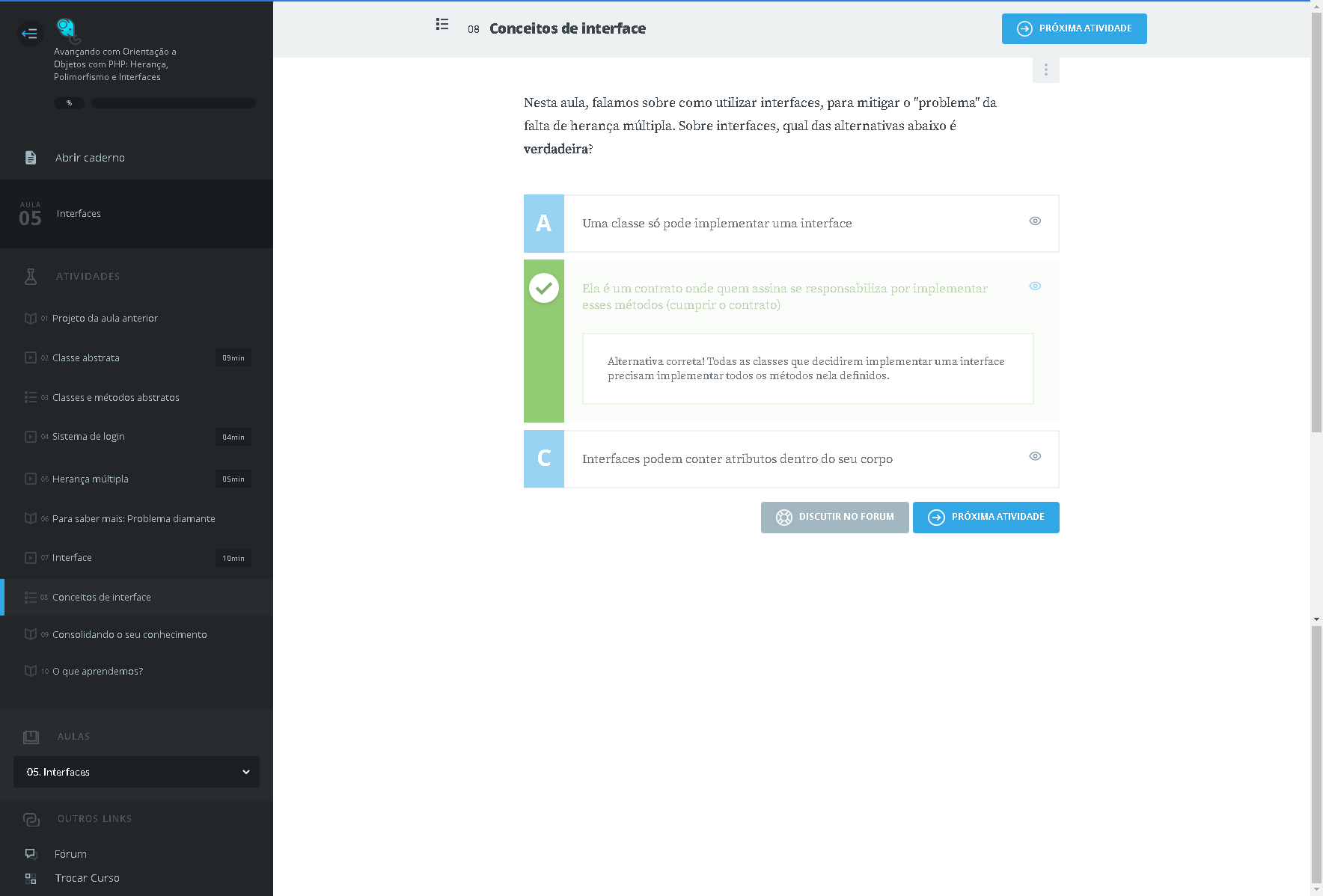Select answer option A letter tile
This screenshot has width=1323, height=896.
(x=544, y=224)
